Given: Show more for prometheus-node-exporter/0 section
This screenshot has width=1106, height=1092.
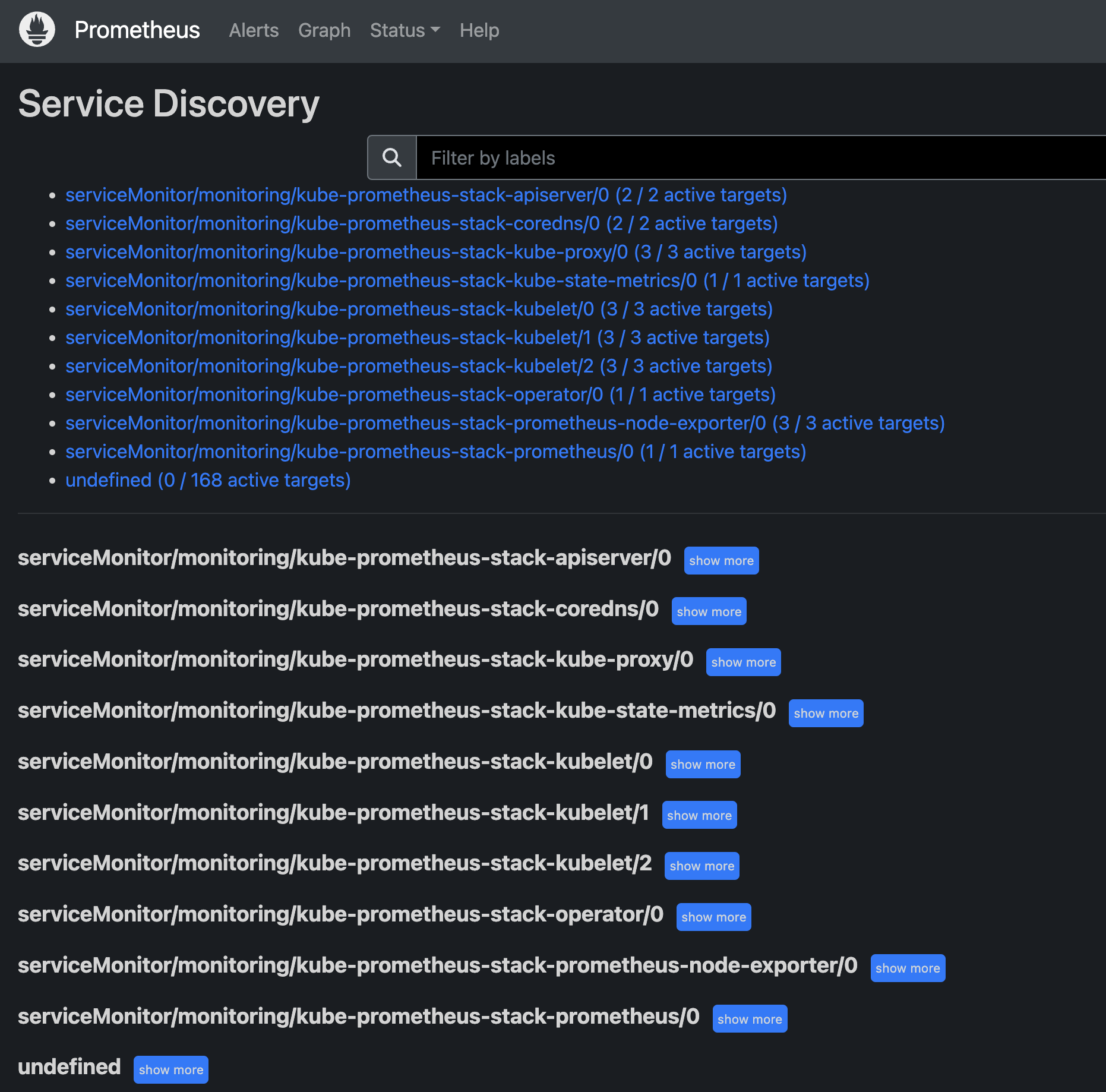Looking at the screenshot, I should point(908,968).
